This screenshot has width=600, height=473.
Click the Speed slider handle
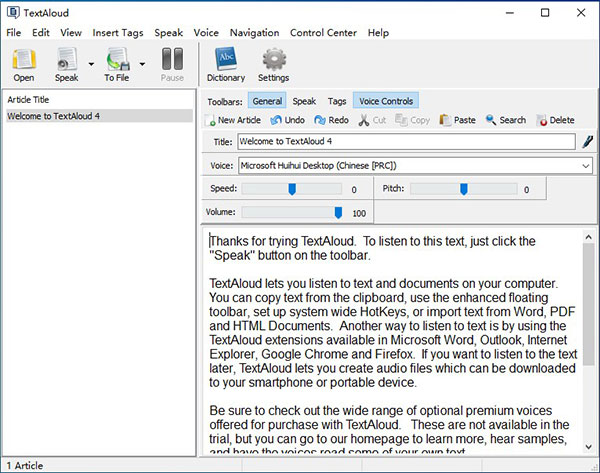click(x=292, y=188)
